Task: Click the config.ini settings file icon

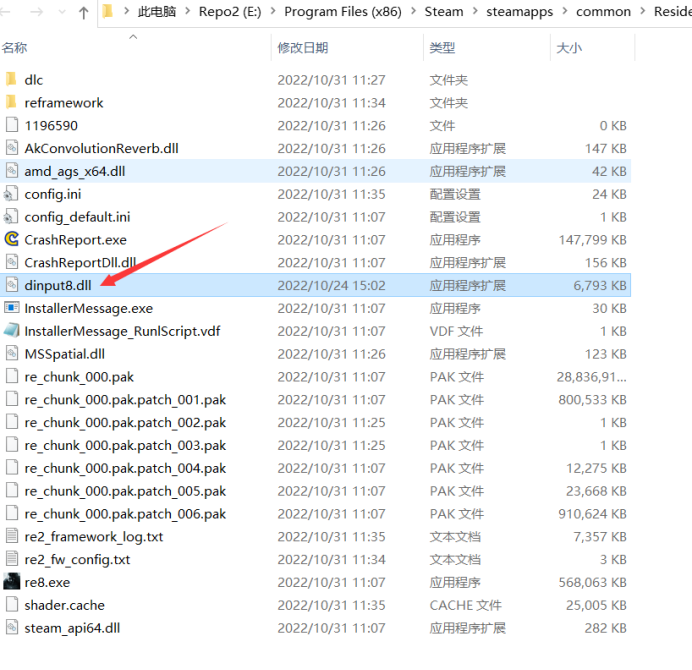Action: pyautogui.click(x=11, y=194)
